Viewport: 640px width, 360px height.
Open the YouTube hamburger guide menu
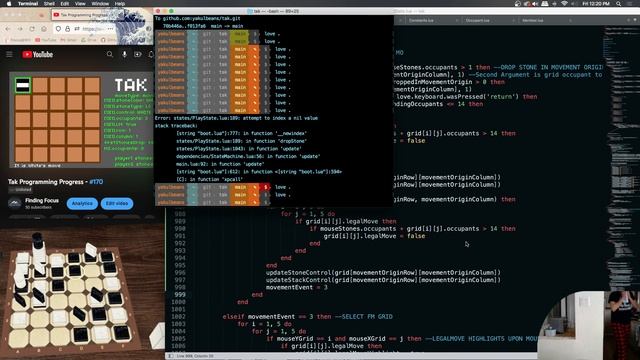(x=9, y=54)
